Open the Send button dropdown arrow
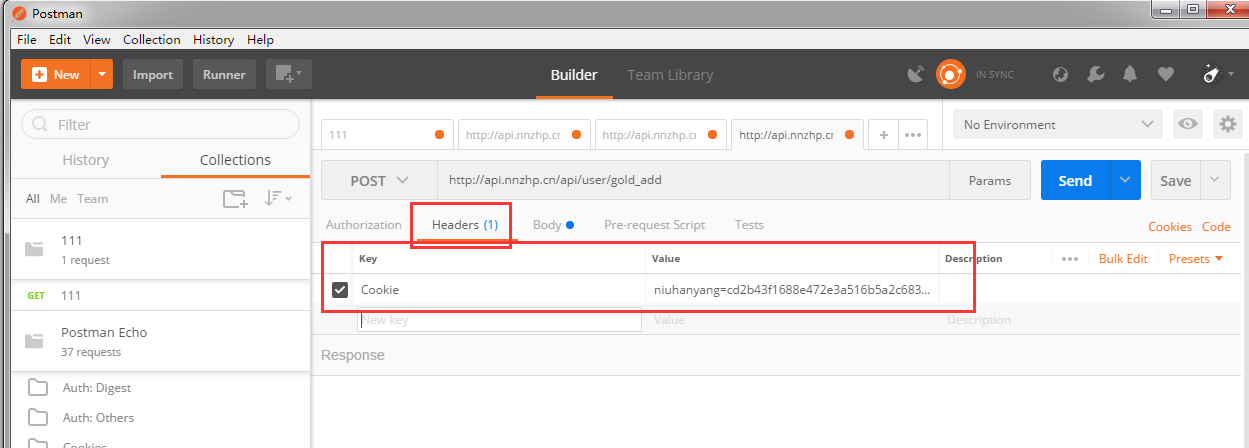The width and height of the screenshot is (1249, 448). point(1125,181)
